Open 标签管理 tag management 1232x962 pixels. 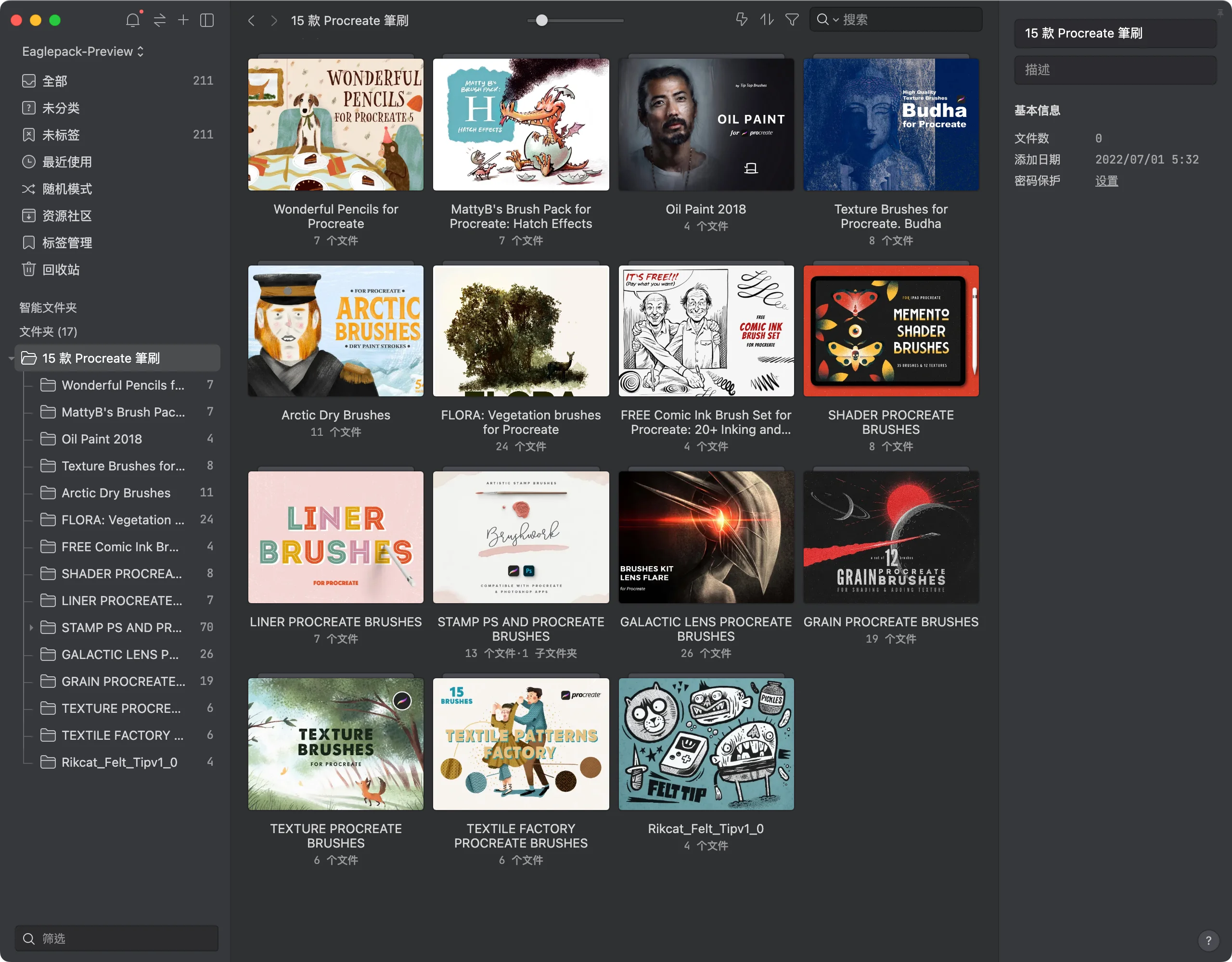coord(117,242)
